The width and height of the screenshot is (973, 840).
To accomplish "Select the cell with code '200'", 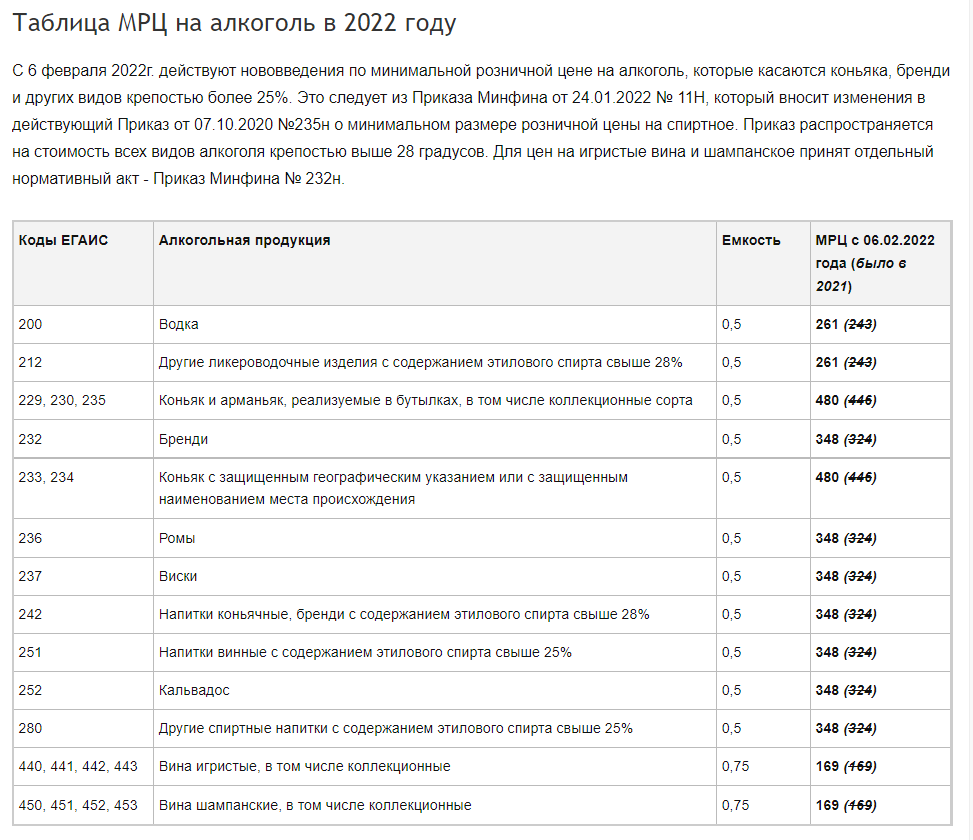I will coord(83,324).
